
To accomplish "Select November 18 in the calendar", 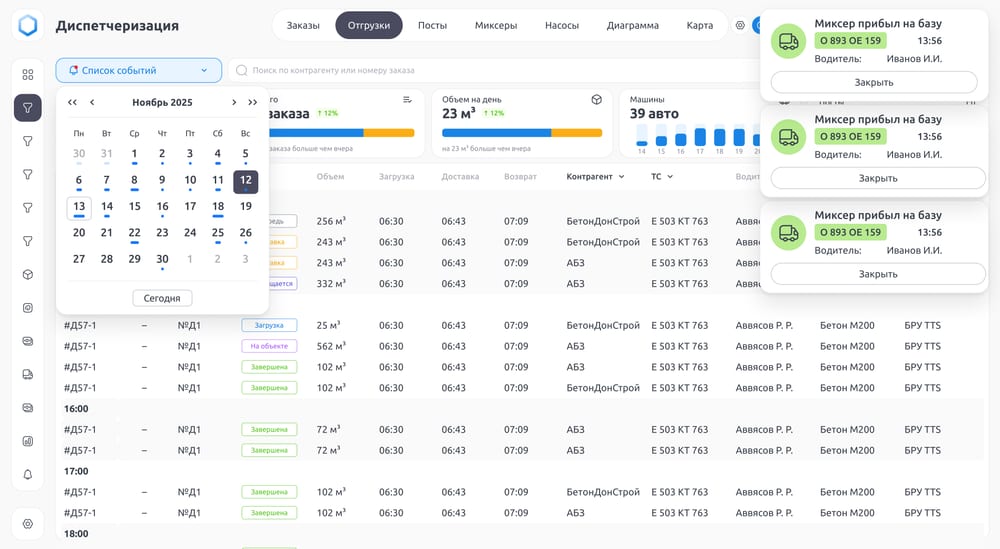I will click(218, 207).
